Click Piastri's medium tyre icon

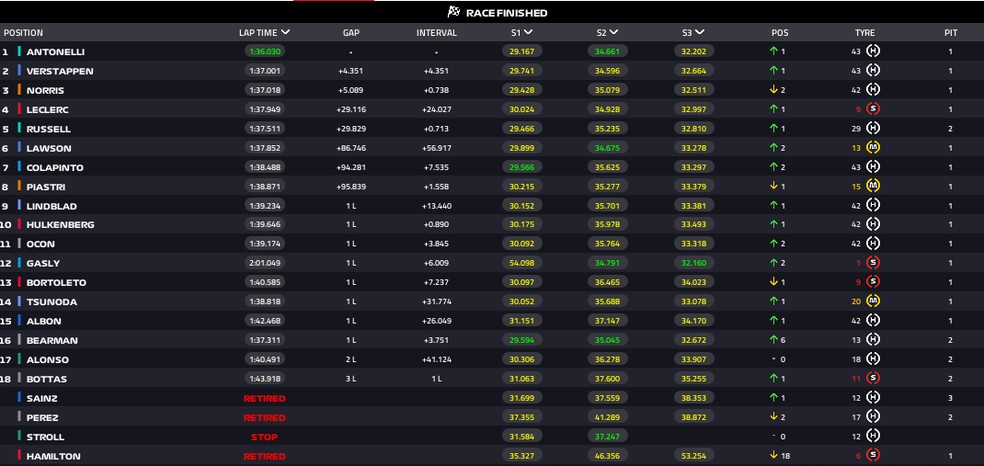(x=872, y=186)
